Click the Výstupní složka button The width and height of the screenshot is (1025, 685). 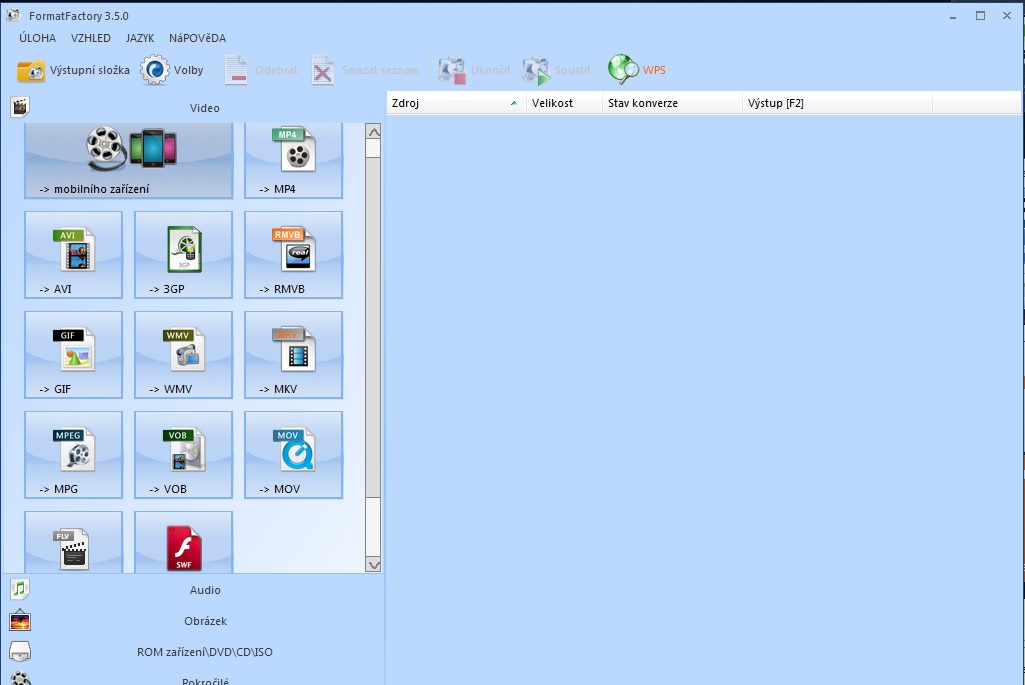pyautogui.click(x=74, y=71)
